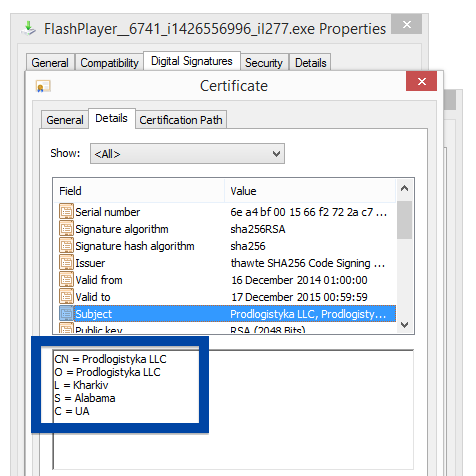Click the Value column header
Viewport: 476px width, 476px height.
pyautogui.click(x=310, y=191)
